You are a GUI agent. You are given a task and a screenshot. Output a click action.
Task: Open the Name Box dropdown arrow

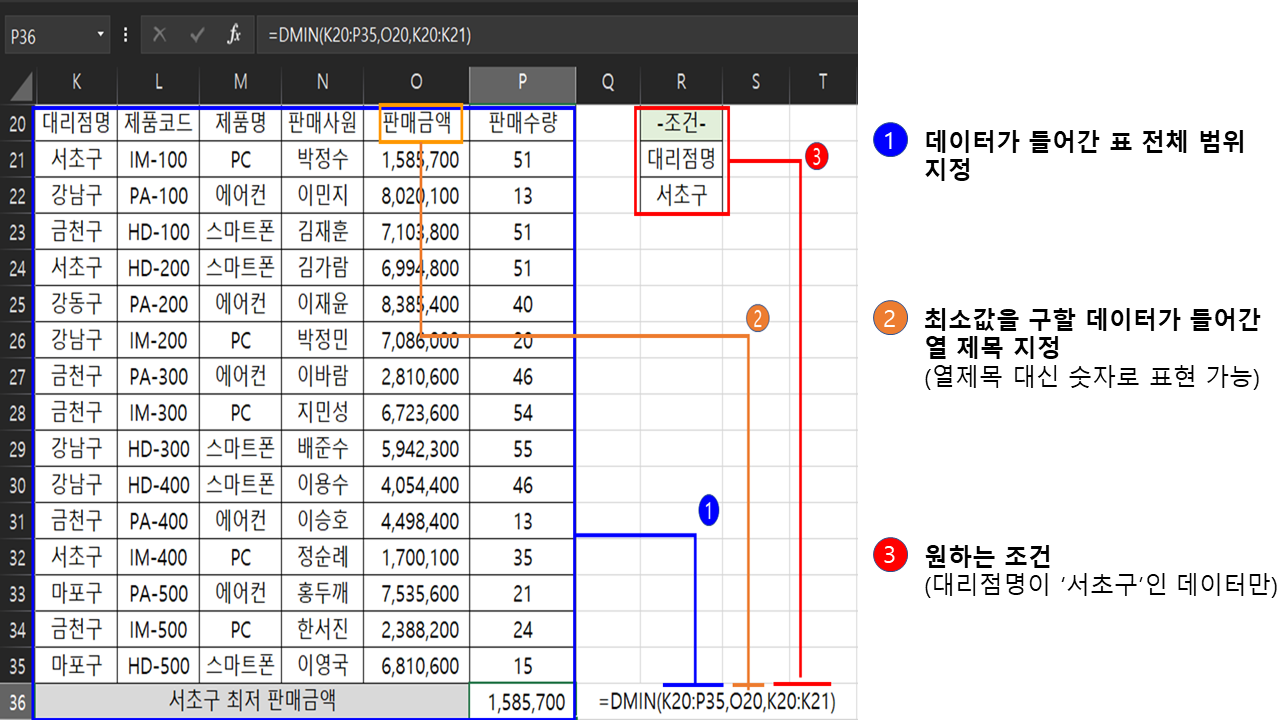(x=101, y=35)
